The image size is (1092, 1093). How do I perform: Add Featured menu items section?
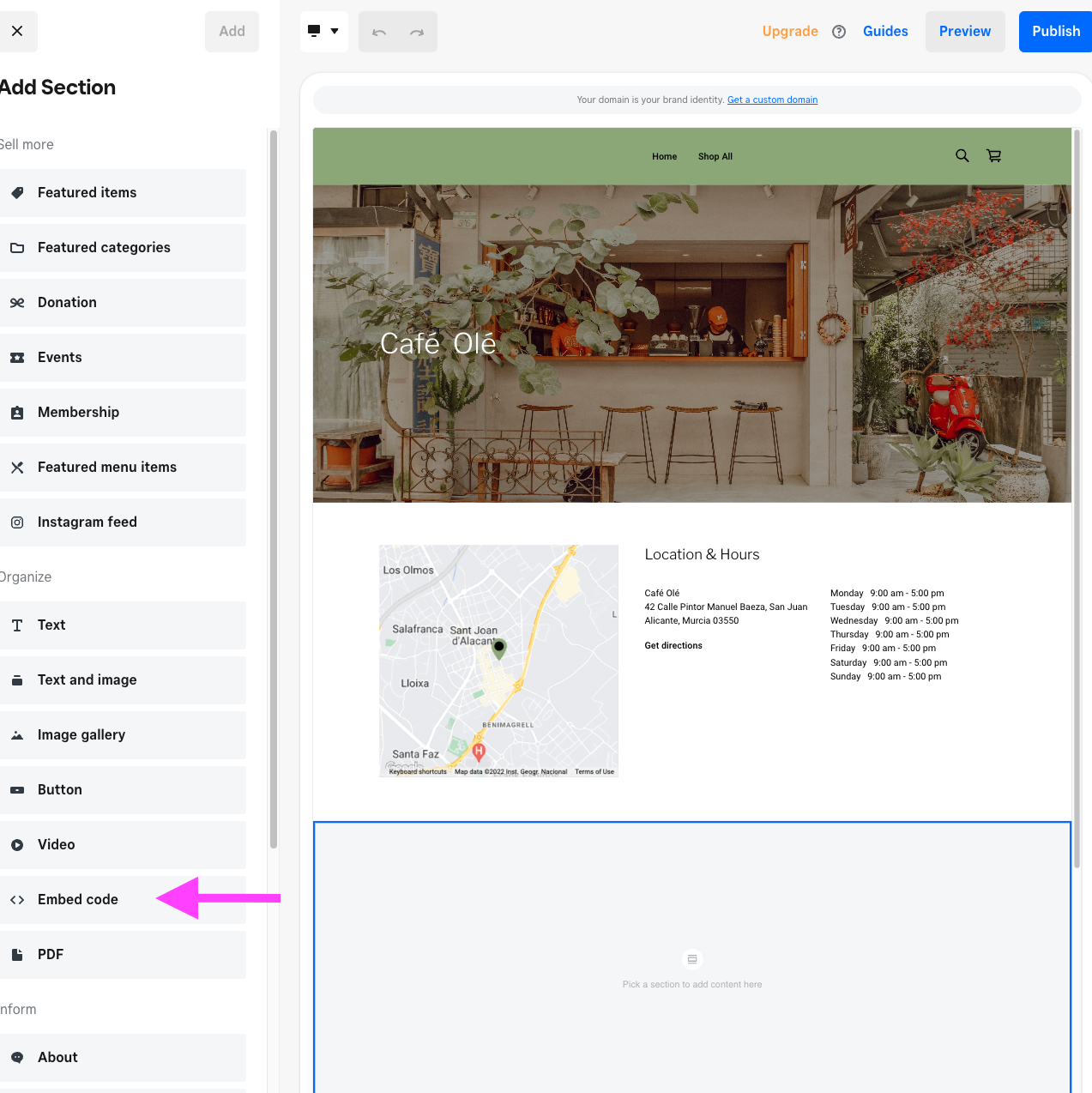123,467
